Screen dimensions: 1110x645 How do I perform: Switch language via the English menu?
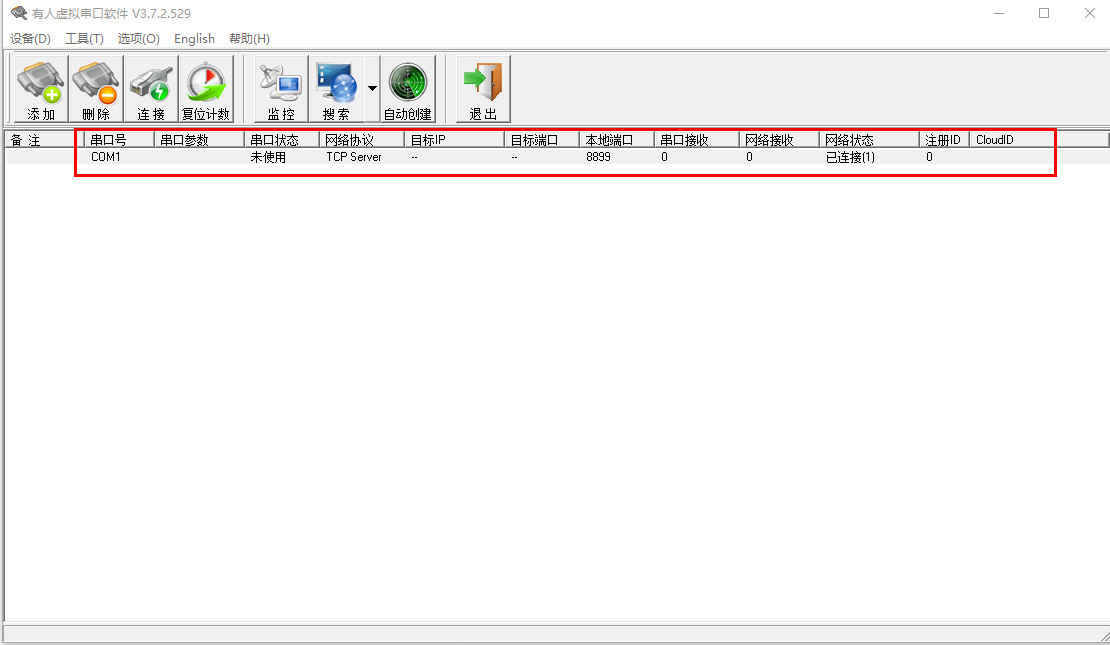tap(194, 39)
